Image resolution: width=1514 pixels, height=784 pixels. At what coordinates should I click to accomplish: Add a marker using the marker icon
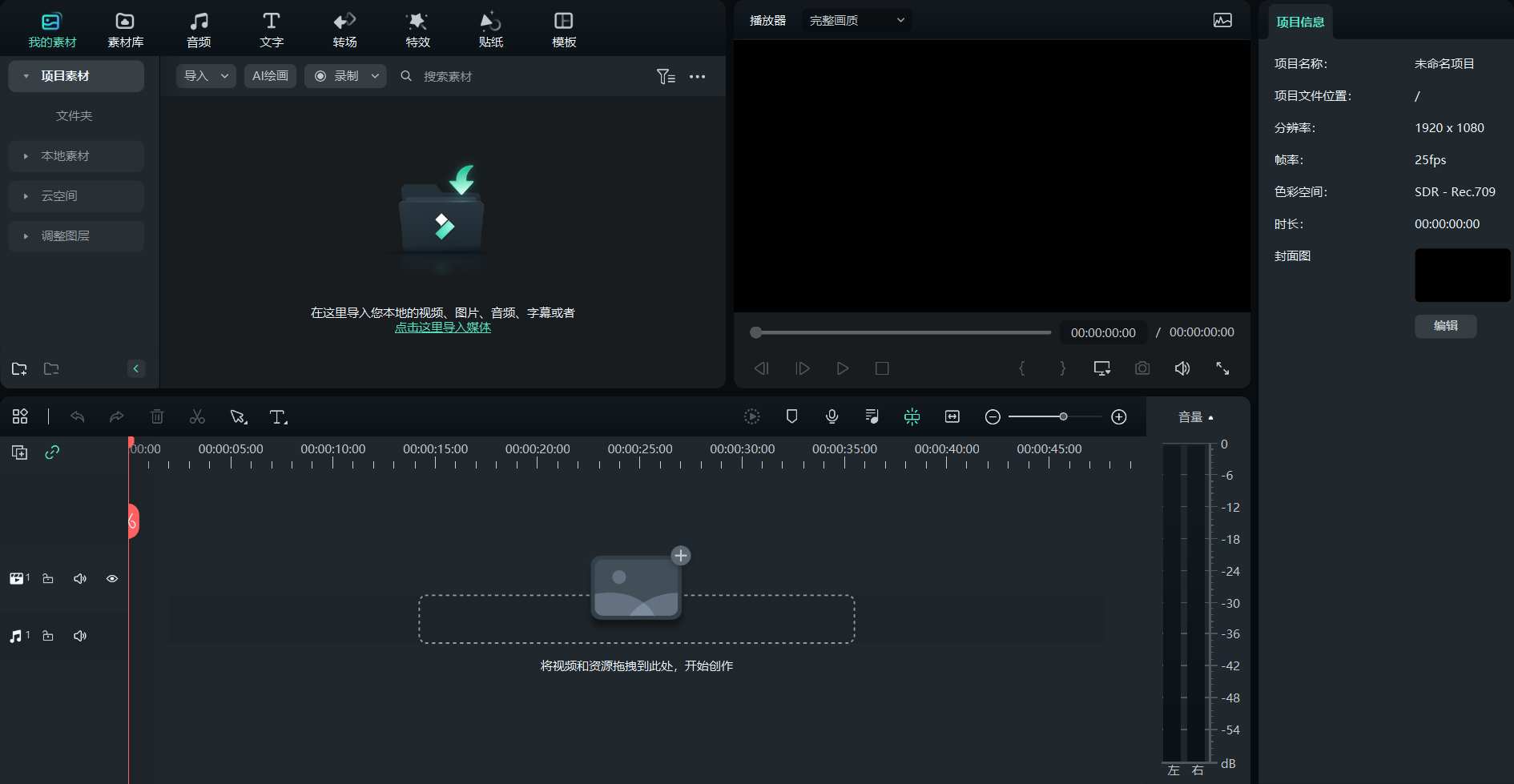(x=791, y=416)
